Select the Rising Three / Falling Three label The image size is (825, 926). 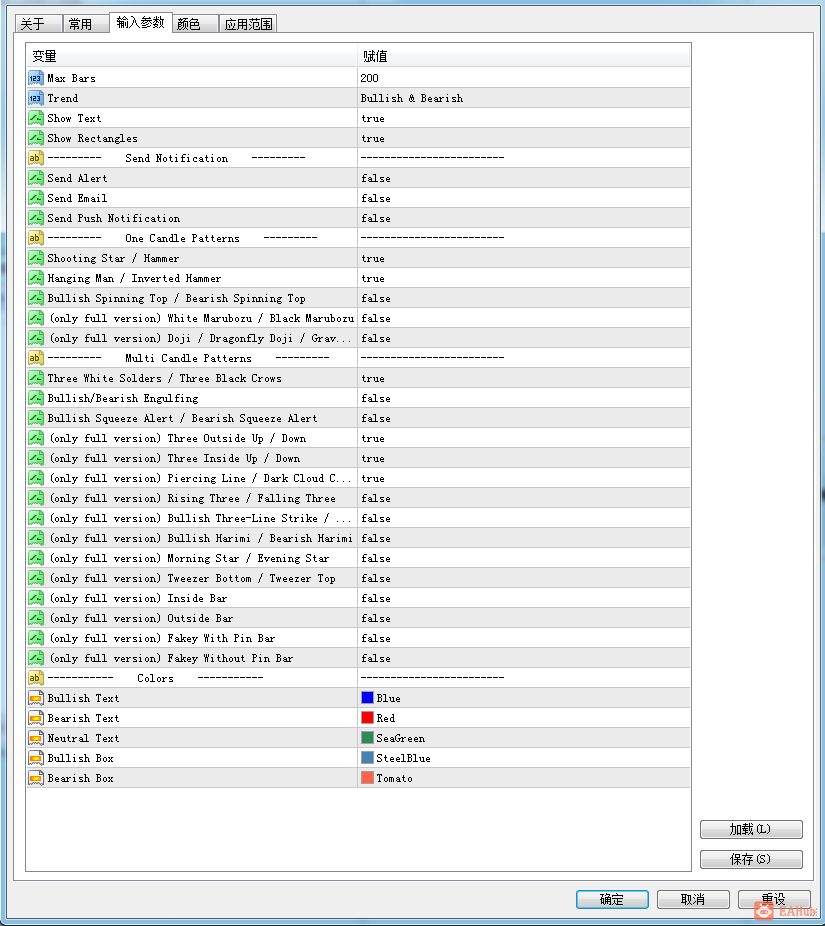click(193, 498)
